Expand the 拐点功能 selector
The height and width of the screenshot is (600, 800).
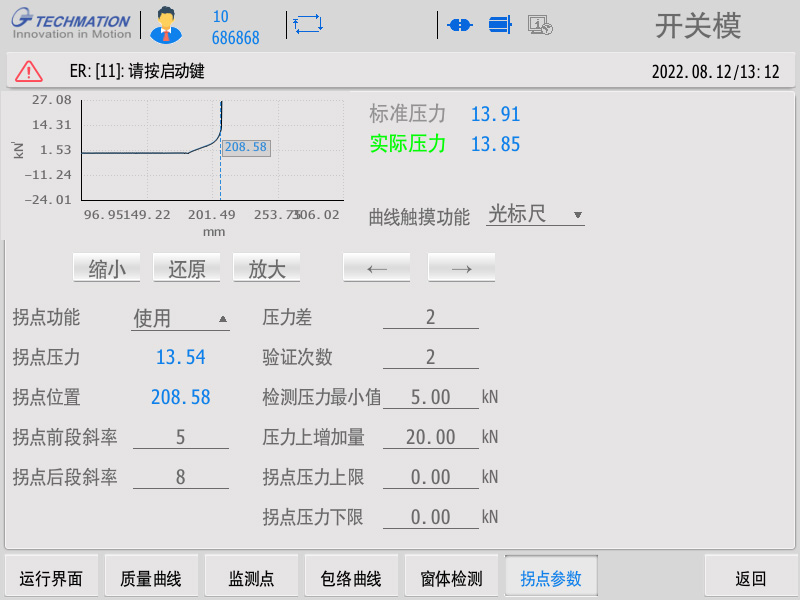pos(180,319)
